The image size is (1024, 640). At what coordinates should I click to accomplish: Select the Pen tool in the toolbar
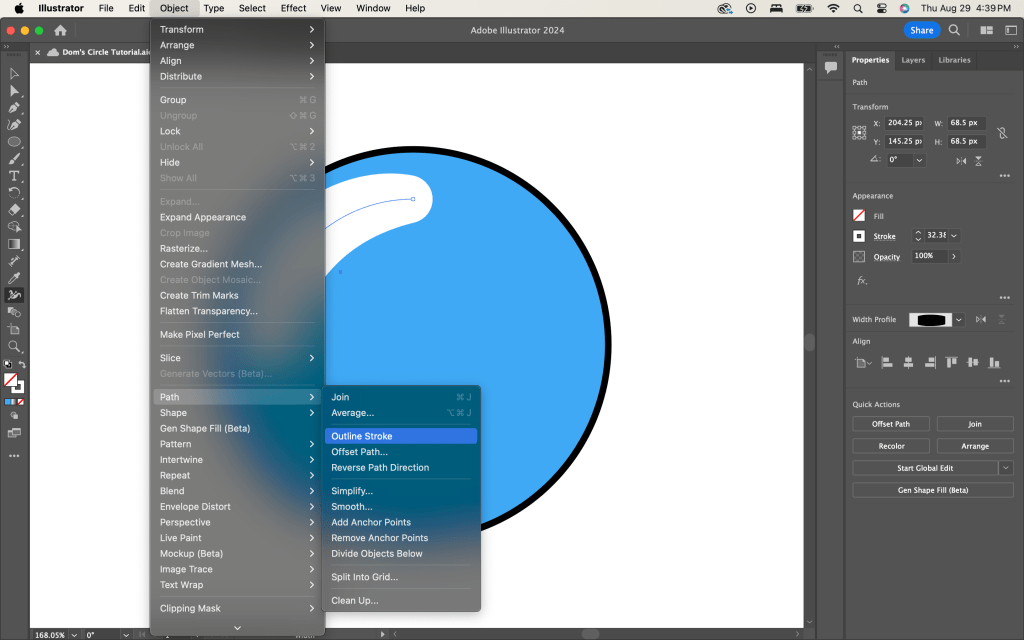14,107
